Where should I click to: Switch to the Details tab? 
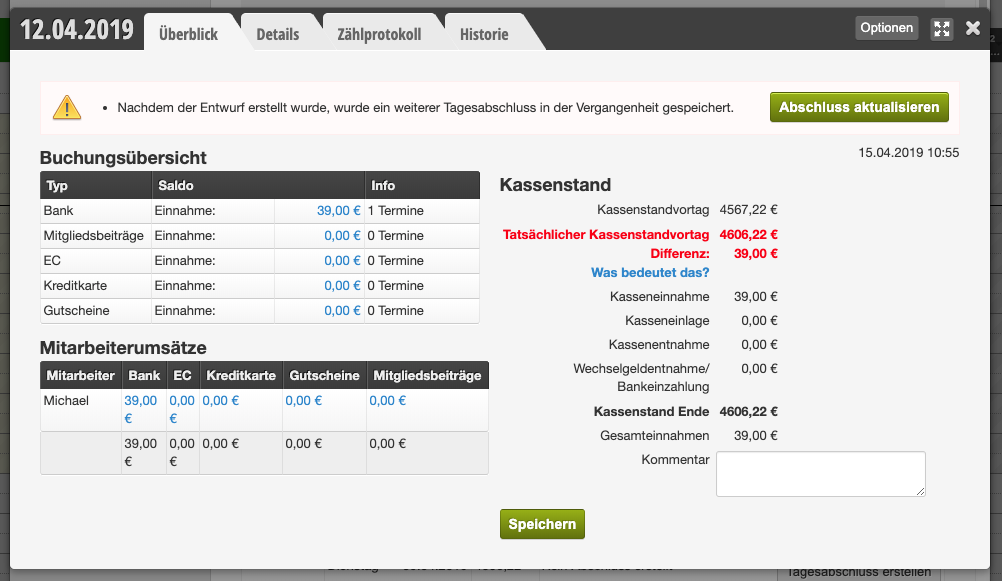point(277,34)
